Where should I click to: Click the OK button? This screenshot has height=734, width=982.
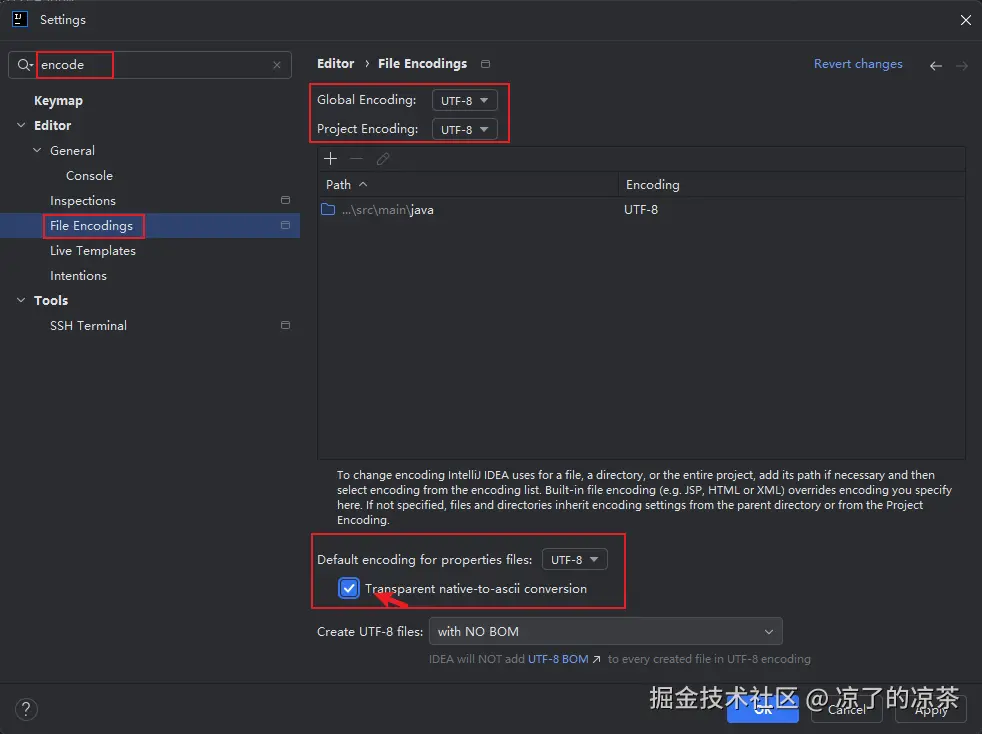[763, 709]
